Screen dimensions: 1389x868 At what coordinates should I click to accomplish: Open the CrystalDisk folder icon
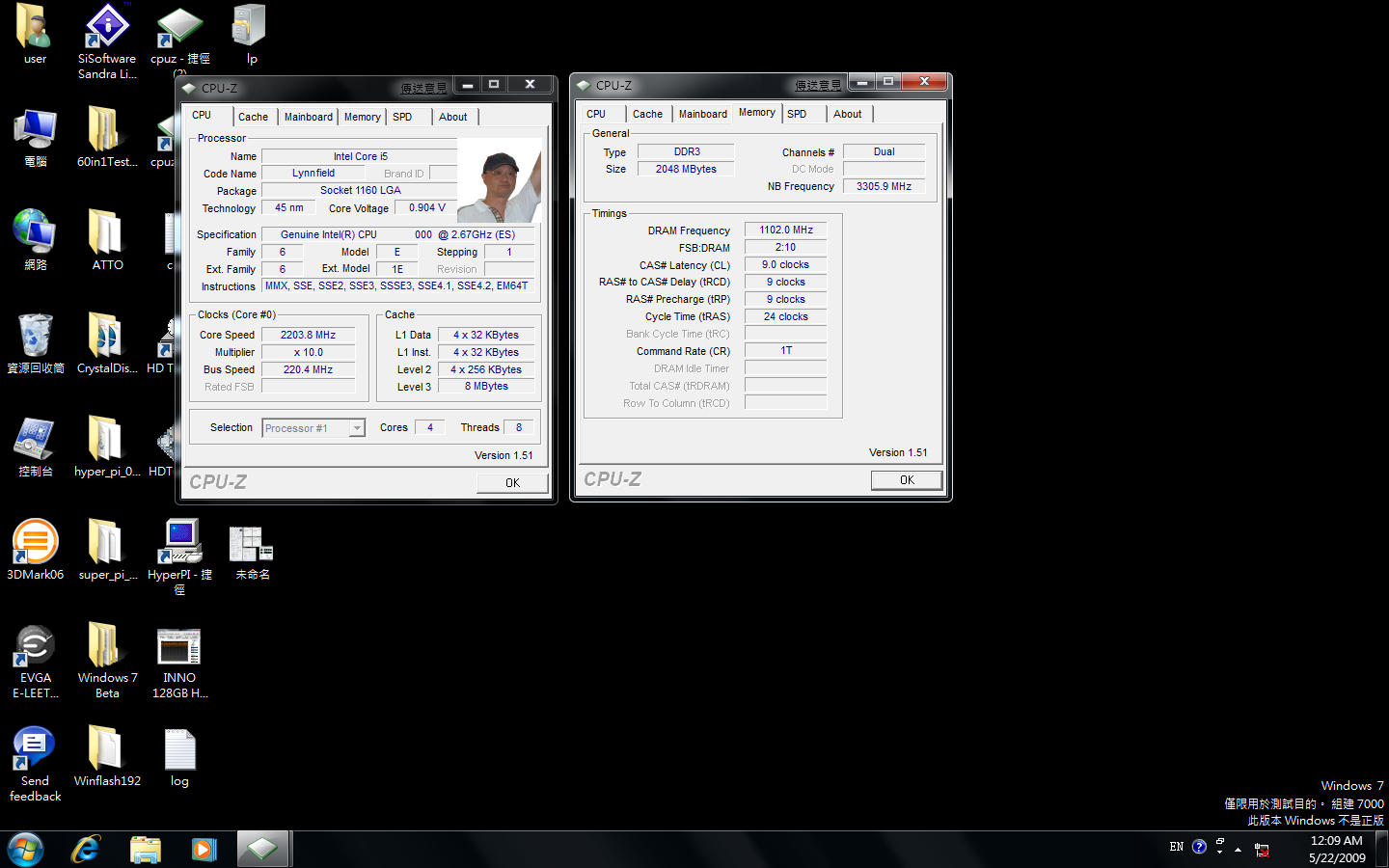[x=107, y=343]
